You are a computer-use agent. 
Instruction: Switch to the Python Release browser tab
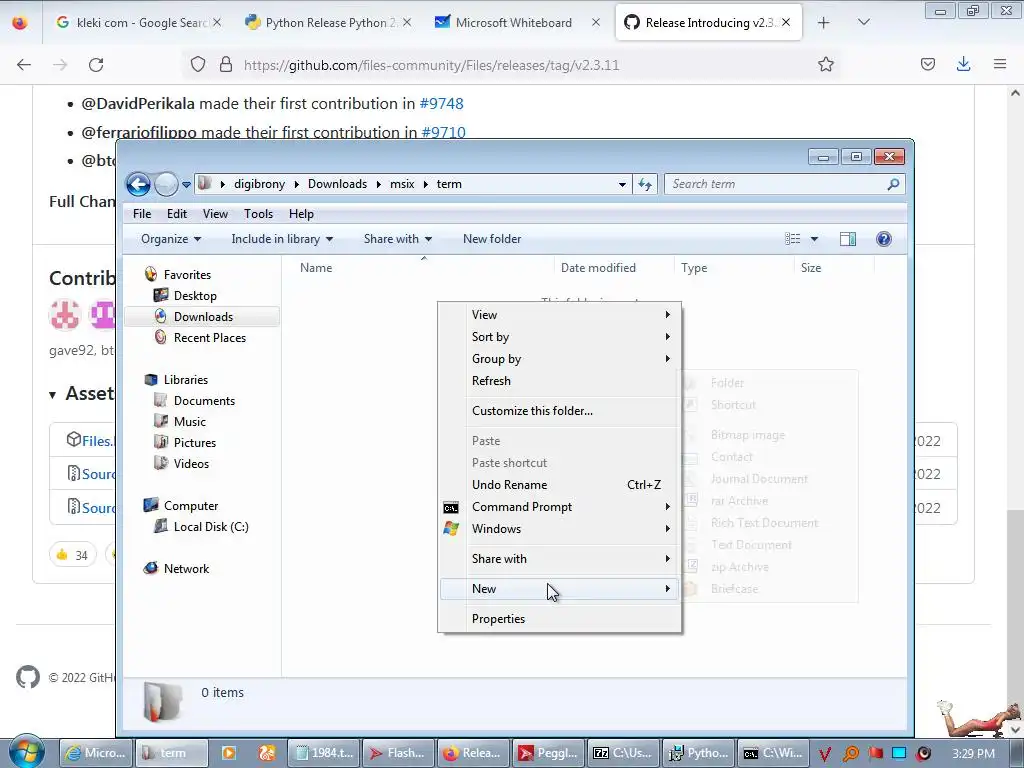330,23
